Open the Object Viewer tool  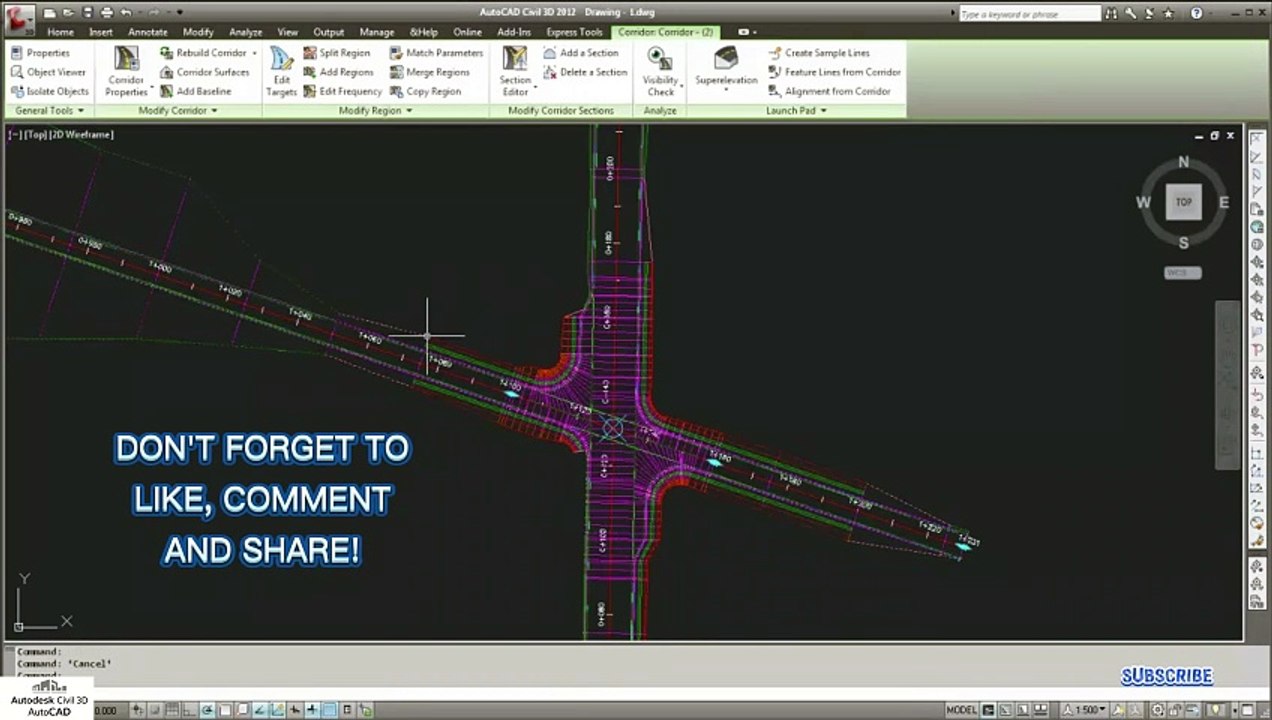48,72
